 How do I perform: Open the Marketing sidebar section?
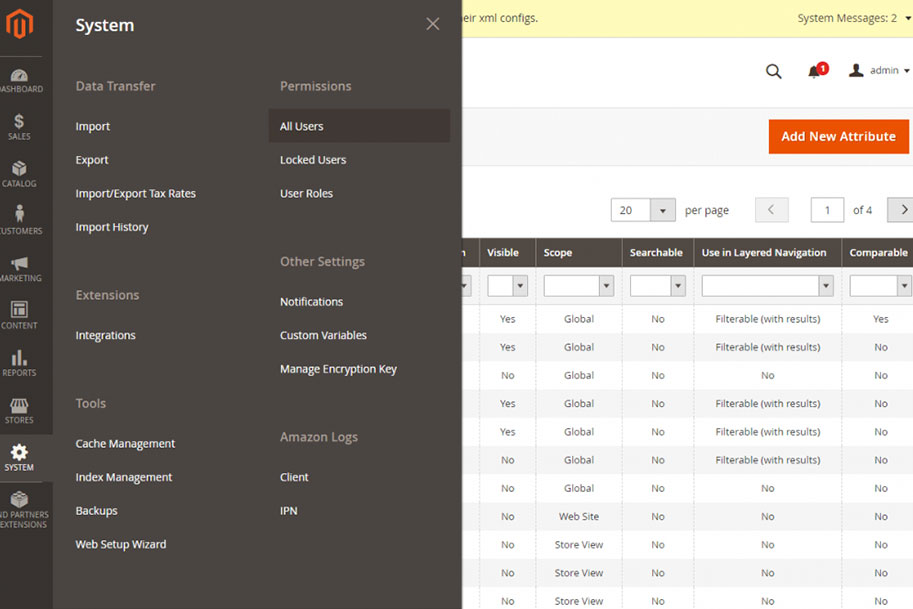[x=20, y=268]
